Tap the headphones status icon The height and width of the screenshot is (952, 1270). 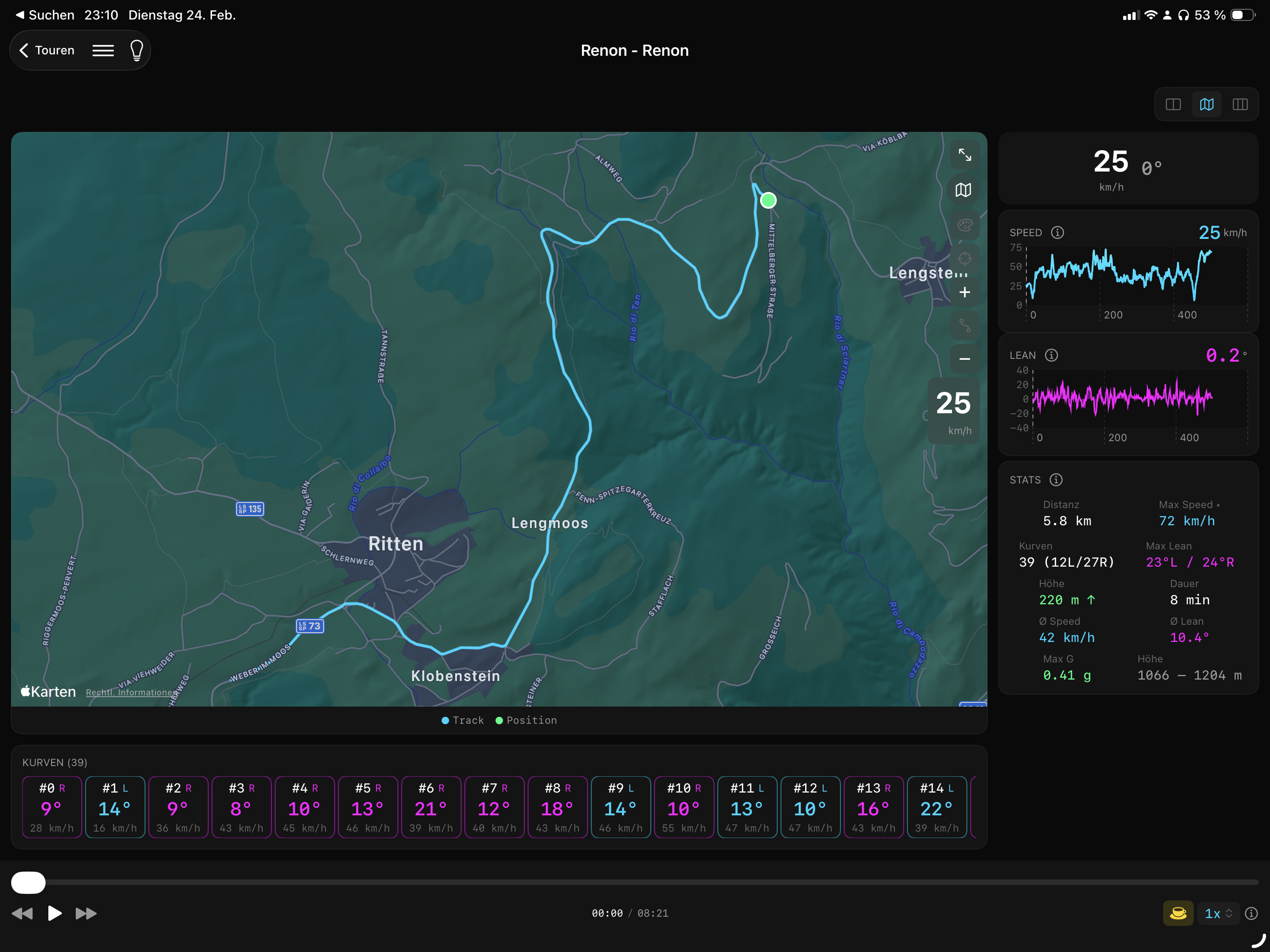point(1184,15)
